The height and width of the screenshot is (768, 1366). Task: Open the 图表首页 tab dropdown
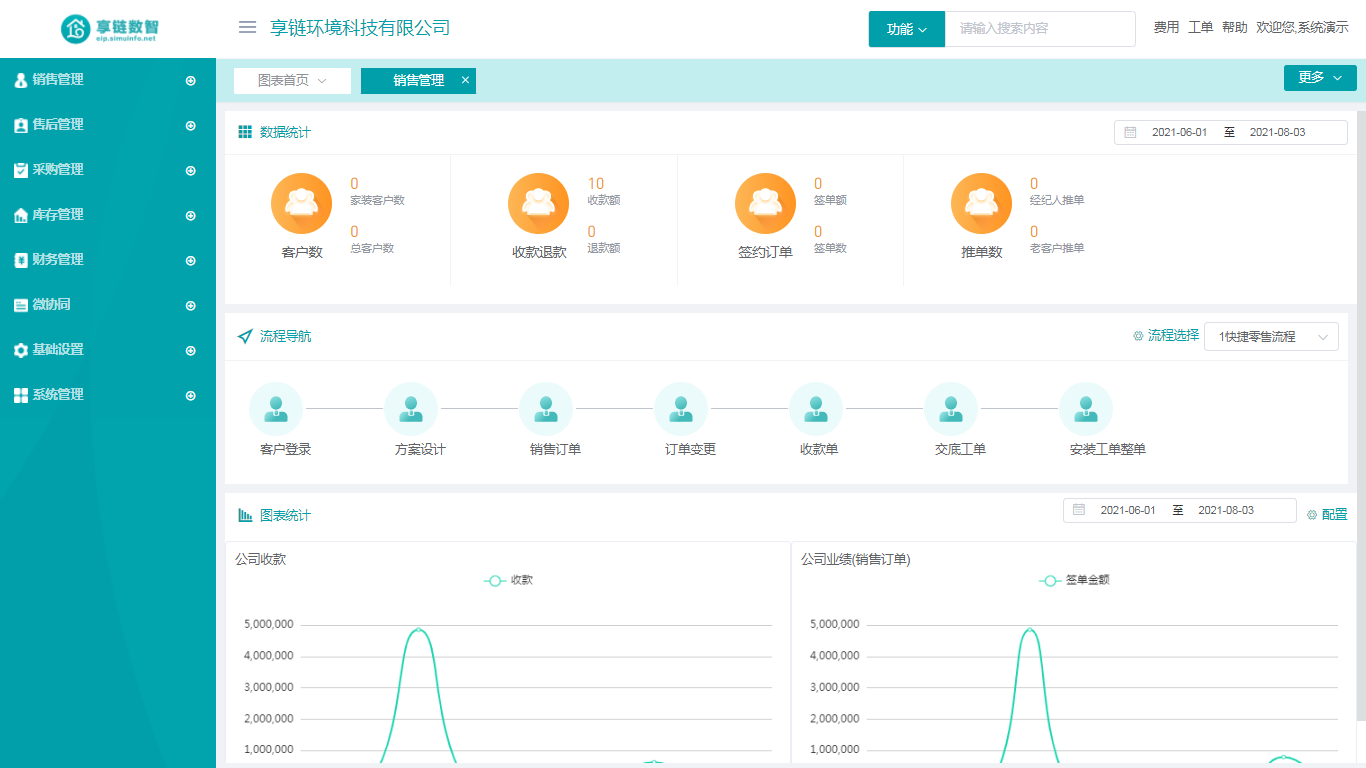pos(292,81)
